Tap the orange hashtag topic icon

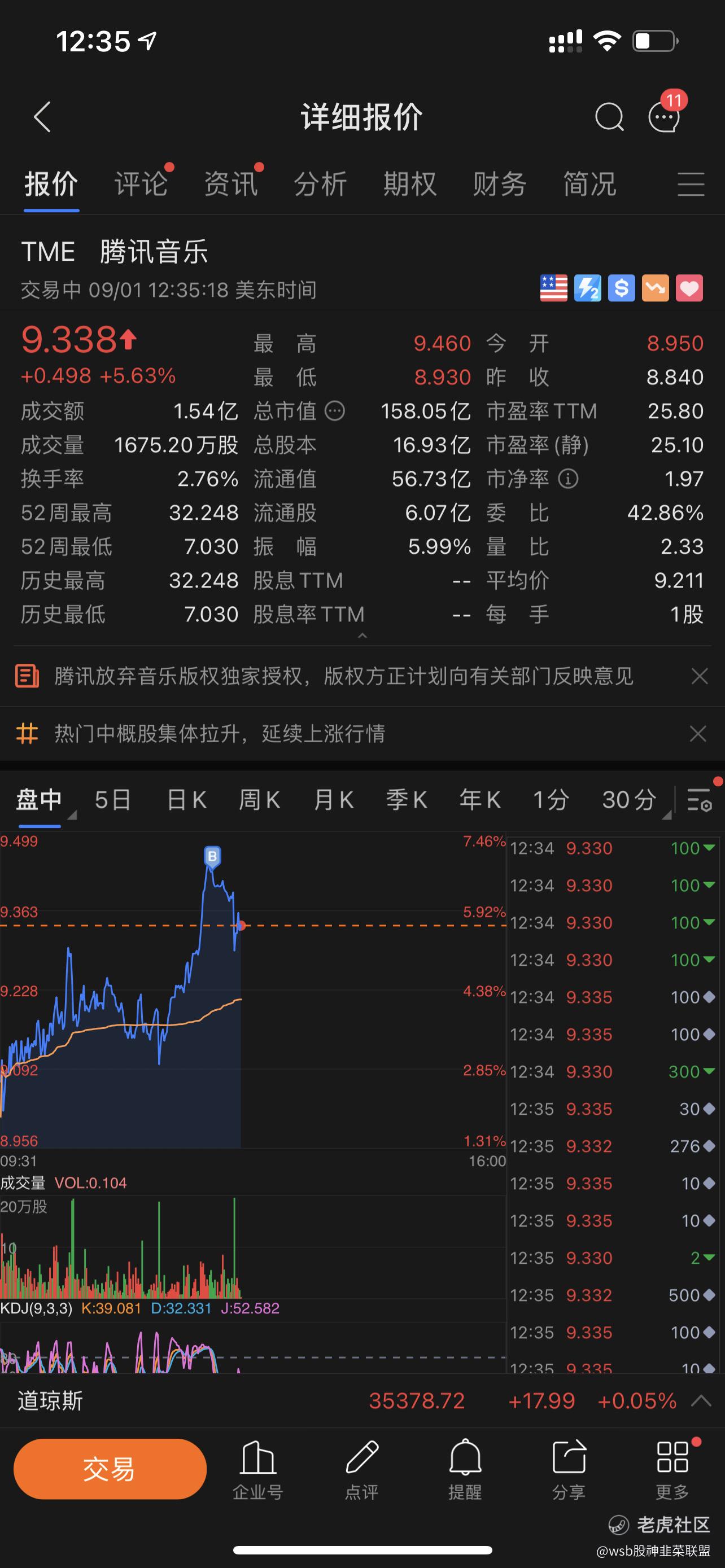pyautogui.click(x=27, y=733)
